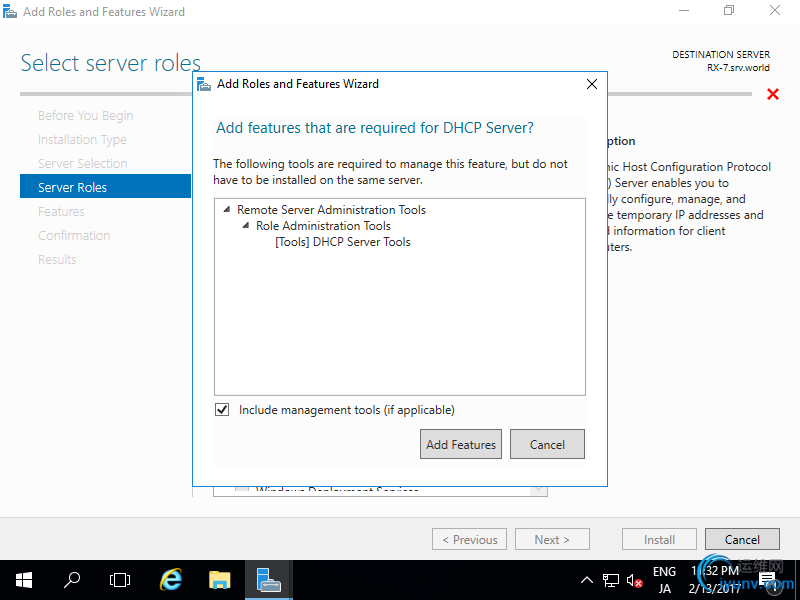The height and width of the screenshot is (600, 800).
Task: Open Server Manager taskbar icon
Action: click(268, 580)
